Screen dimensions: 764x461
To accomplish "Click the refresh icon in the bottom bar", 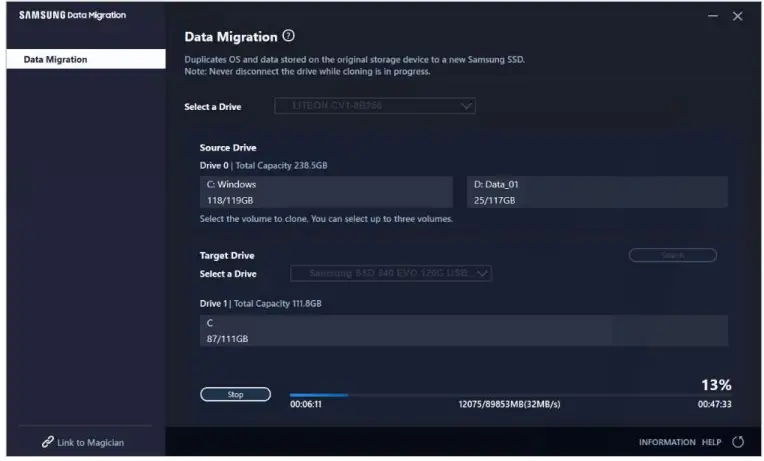I will pyautogui.click(x=738, y=442).
